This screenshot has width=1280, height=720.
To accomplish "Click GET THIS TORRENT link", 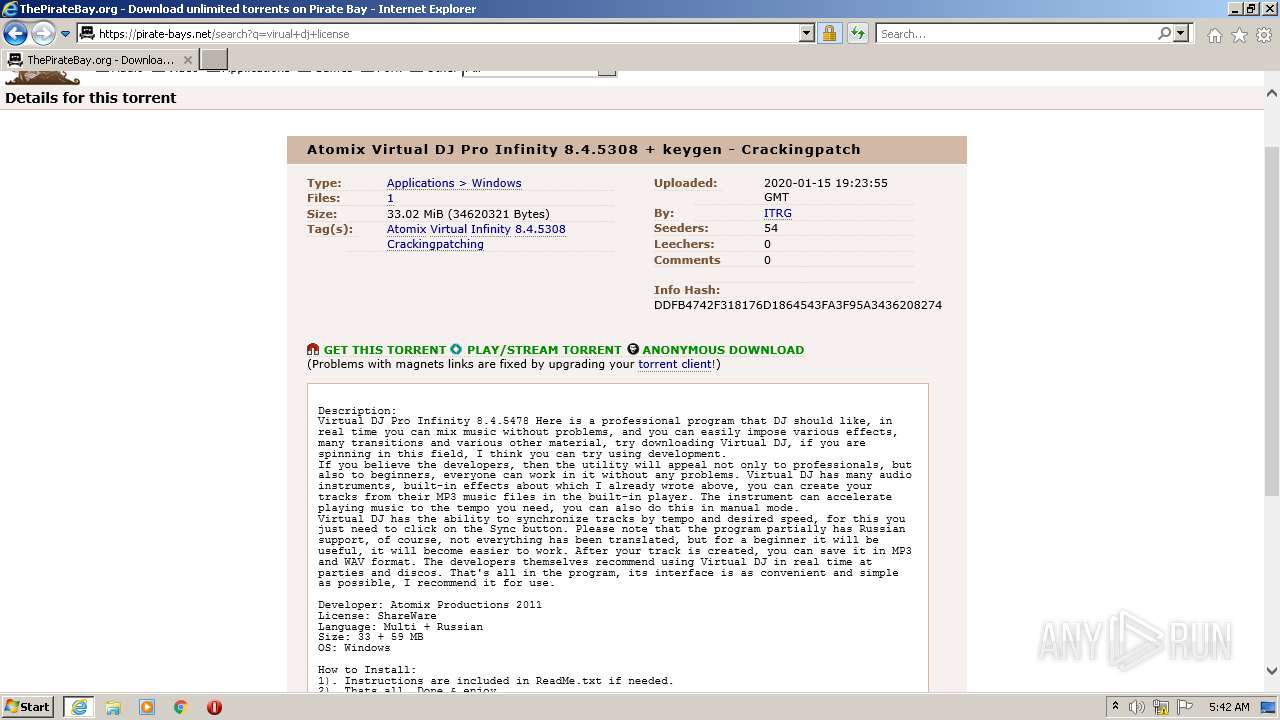I will [385, 350].
